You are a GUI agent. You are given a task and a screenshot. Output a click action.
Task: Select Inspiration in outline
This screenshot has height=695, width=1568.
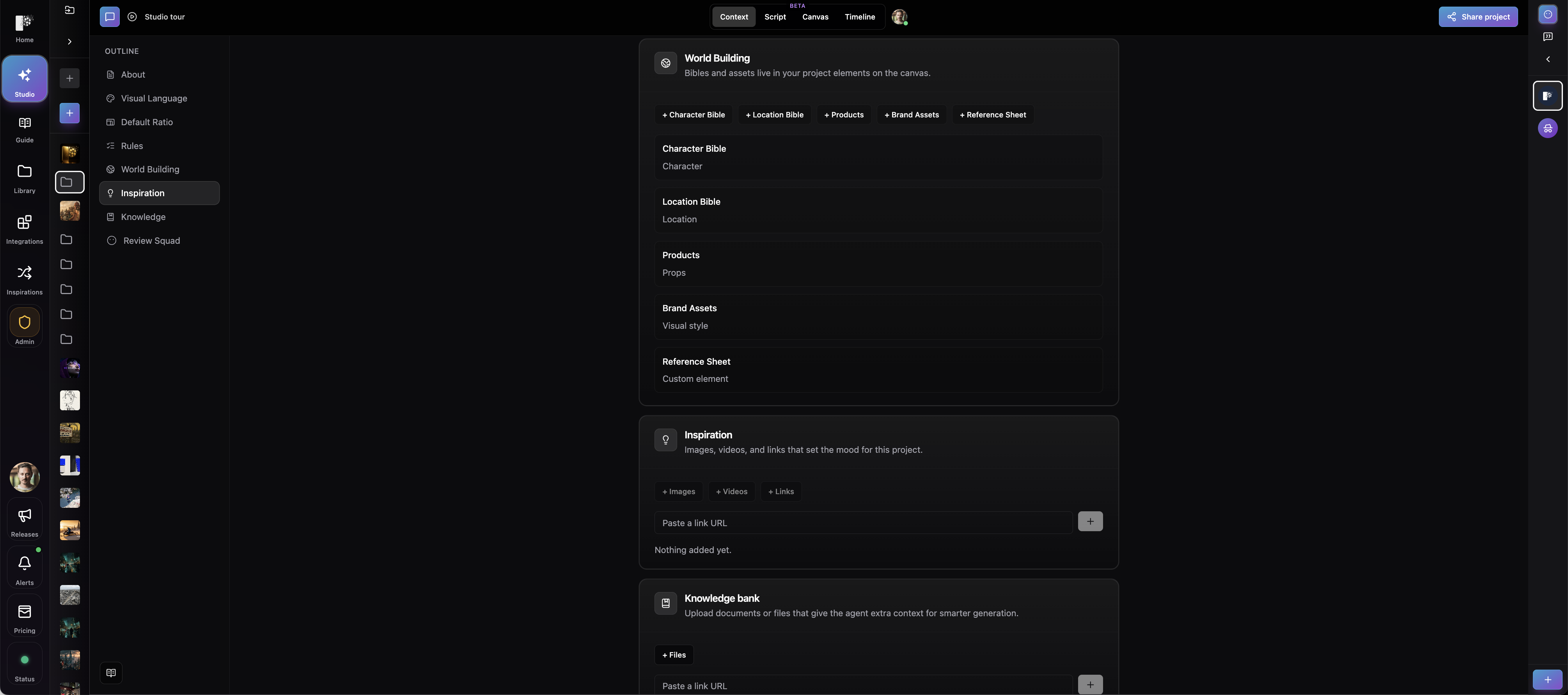tap(160, 193)
